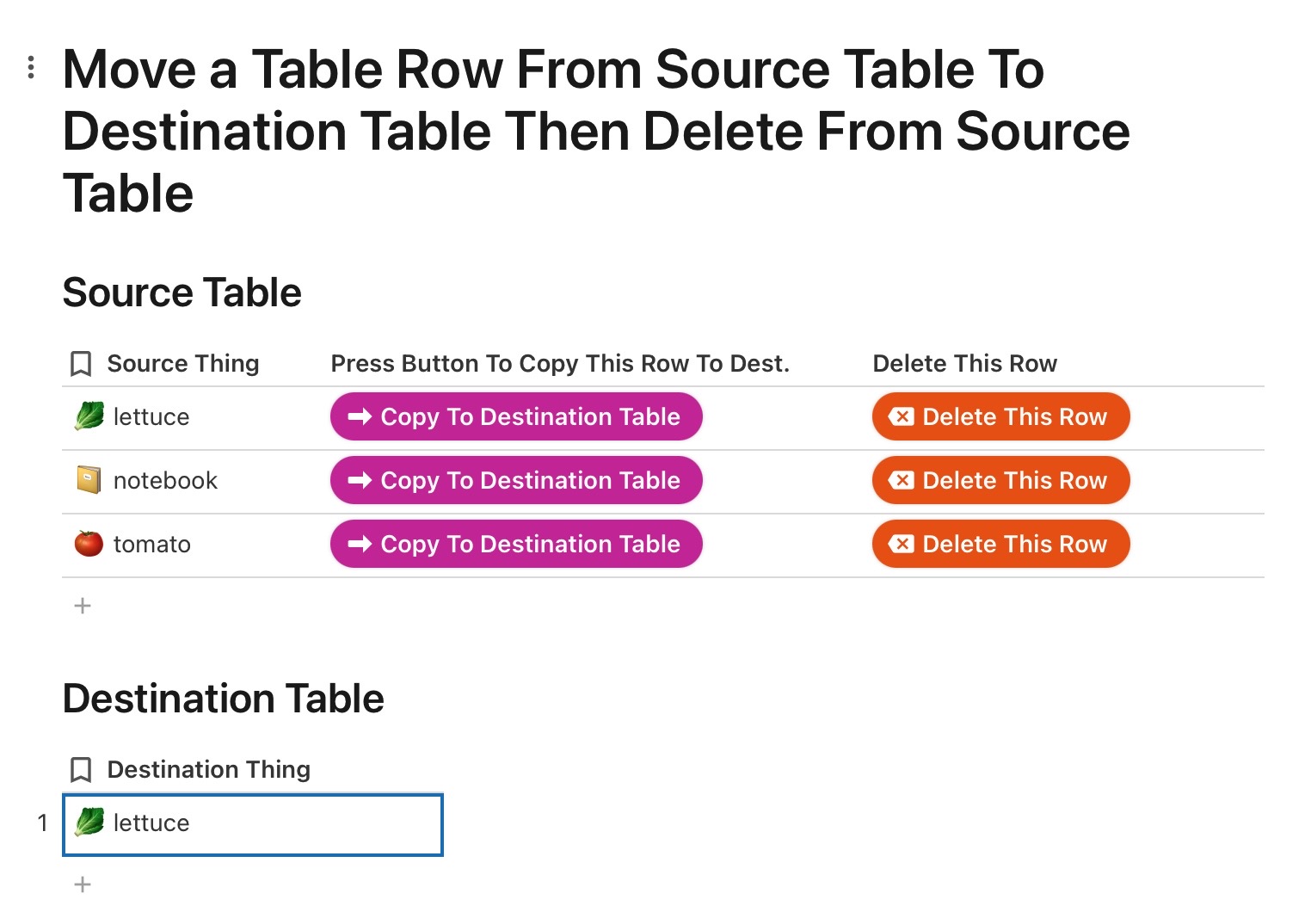
Task: Click the tomato emoji icon in Source Table
Action: [89, 544]
